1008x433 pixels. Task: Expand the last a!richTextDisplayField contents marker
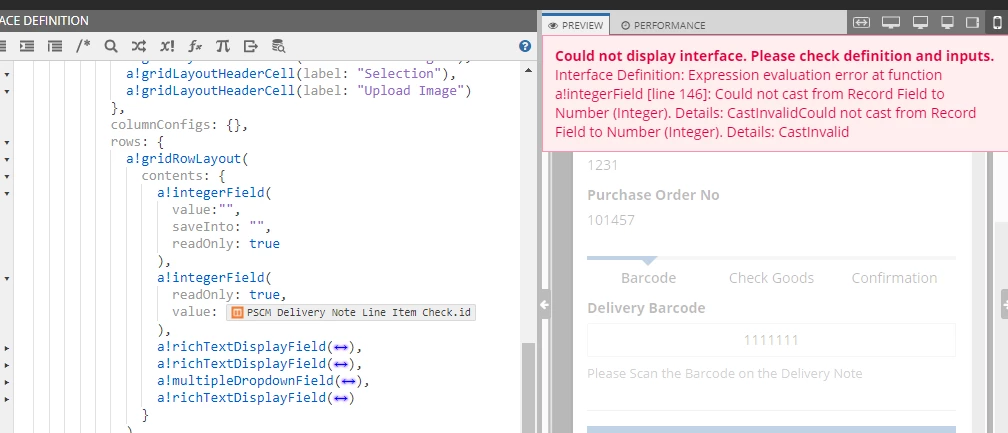pyautogui.click(x=340, y=398)
